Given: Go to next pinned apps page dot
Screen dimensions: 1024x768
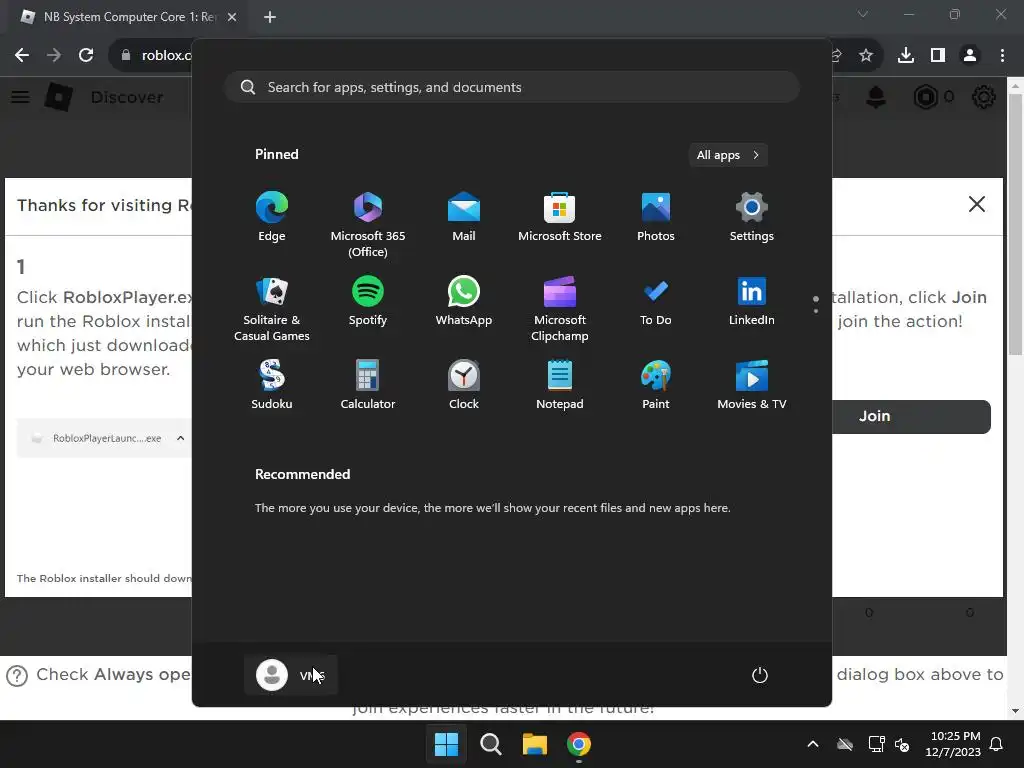Looking at the screenshot, I should click(x=816, y=311).
